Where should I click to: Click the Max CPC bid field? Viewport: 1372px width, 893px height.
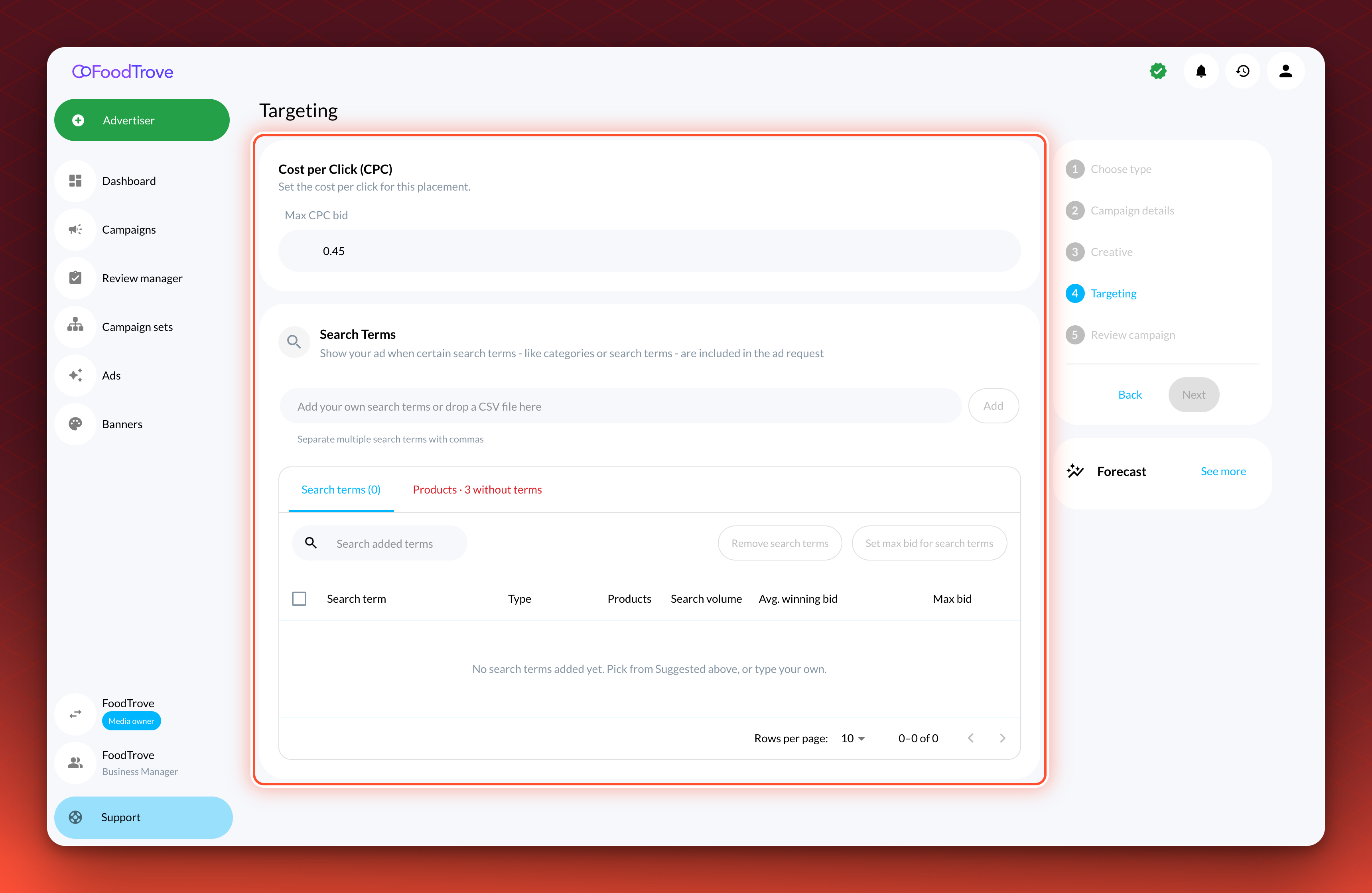click(x=649, y=251)
